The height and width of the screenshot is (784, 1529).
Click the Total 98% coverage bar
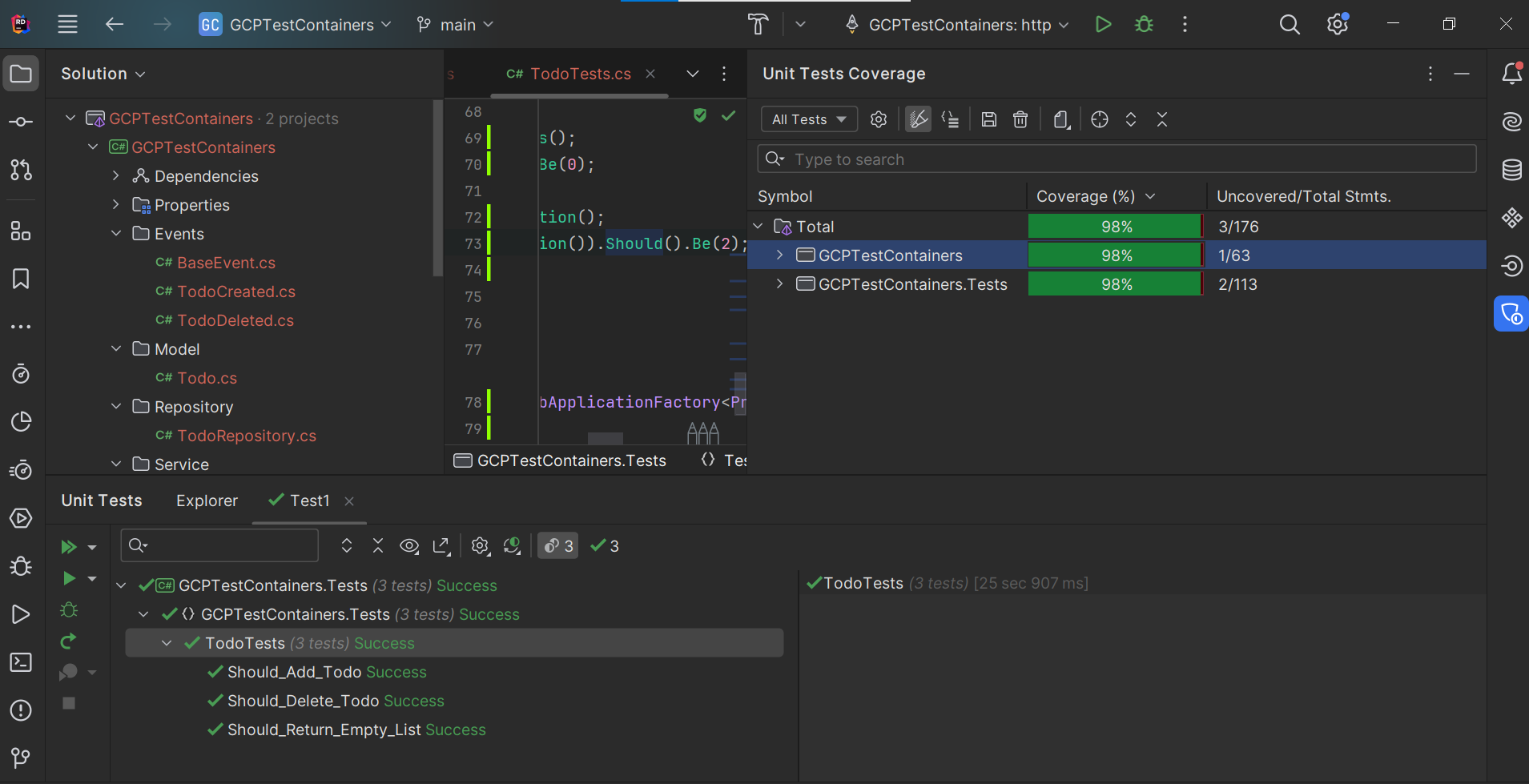click(x=1115, y=227)
